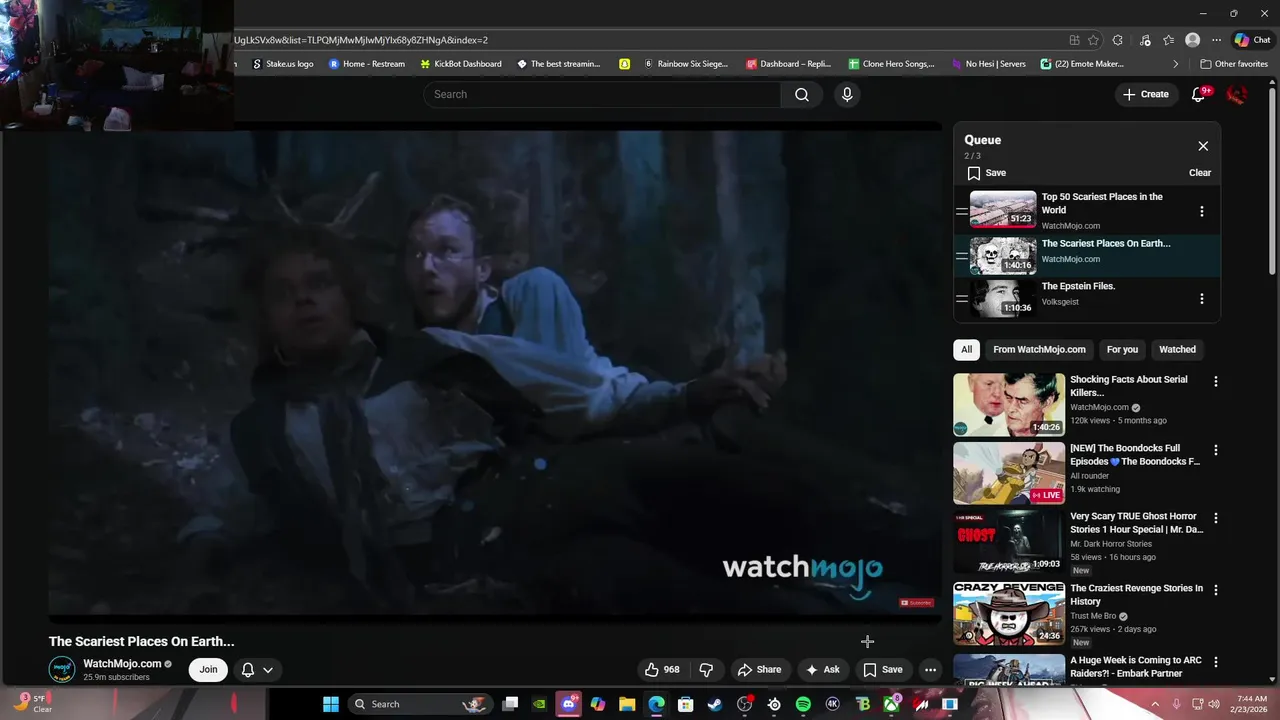The image size is (1280, 720).
Task: Click the YouTube search magnifier button
Action: click(801, 94)
